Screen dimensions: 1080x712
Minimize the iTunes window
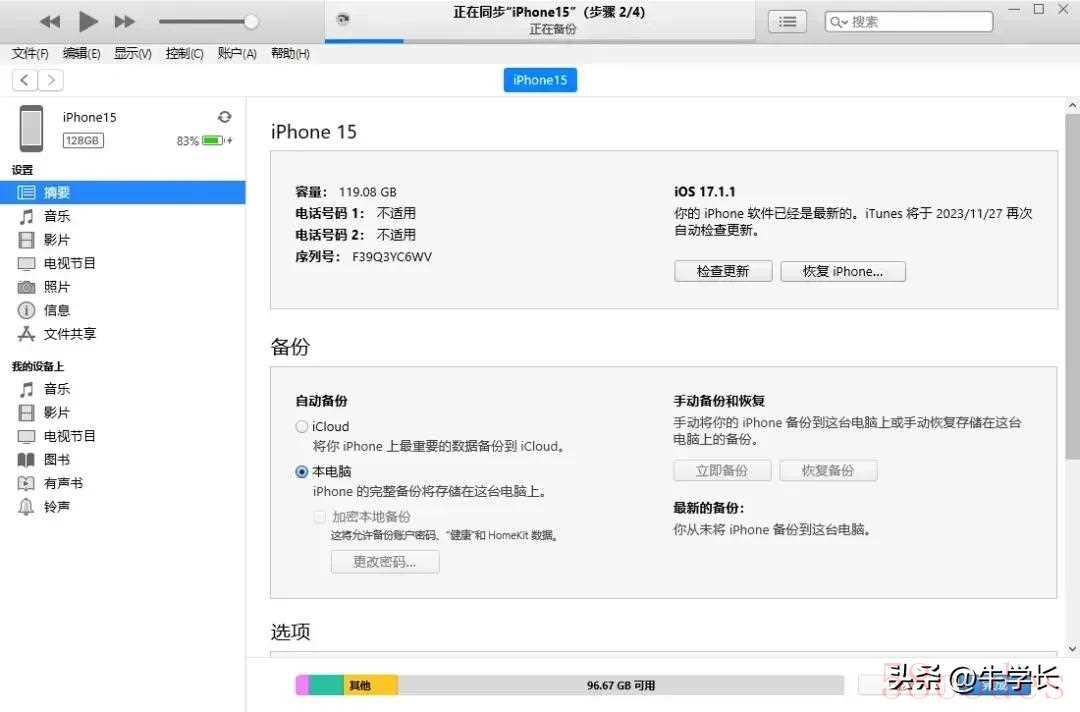(1015, 10)
